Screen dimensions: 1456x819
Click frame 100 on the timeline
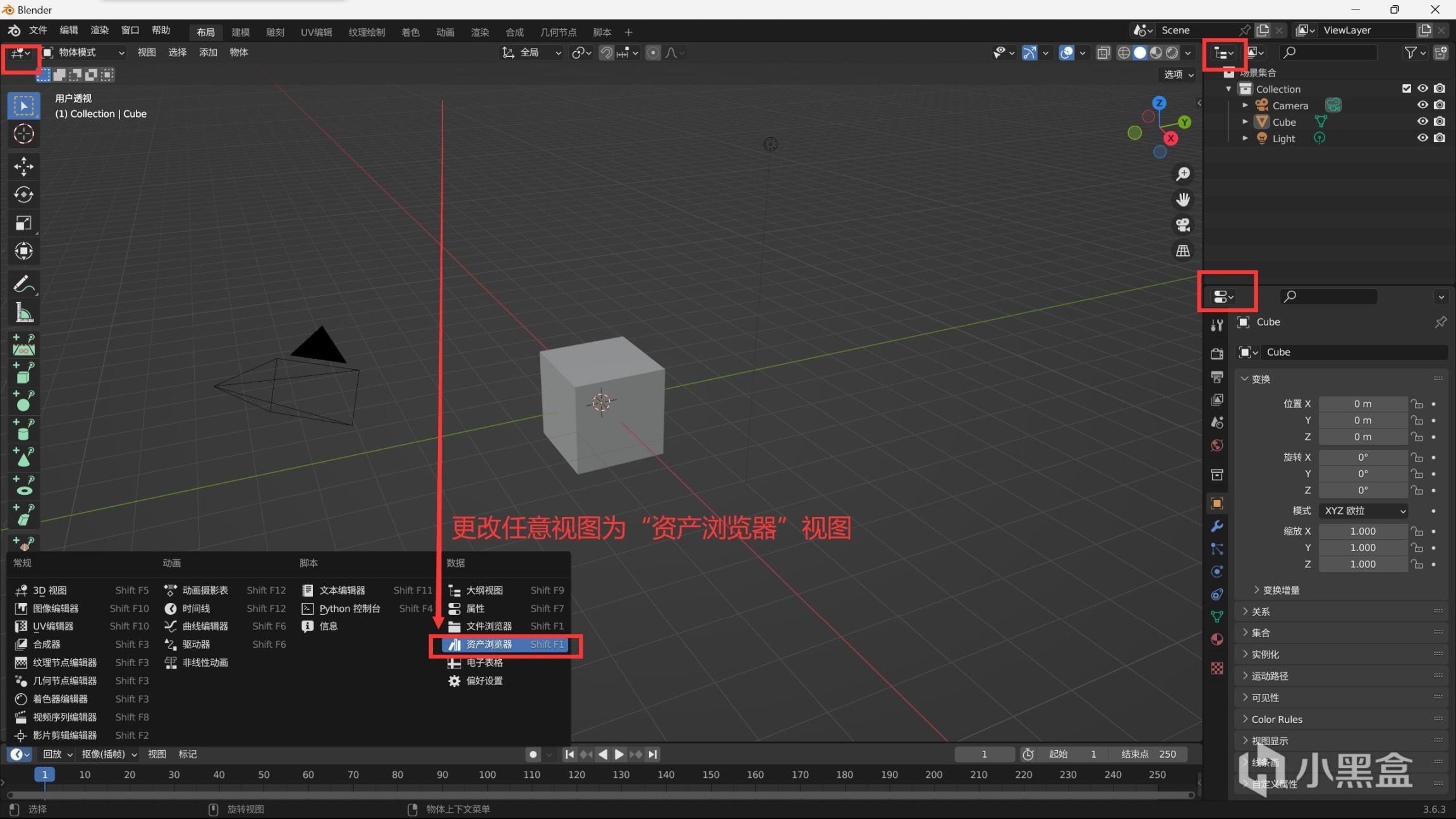(487, 774)
